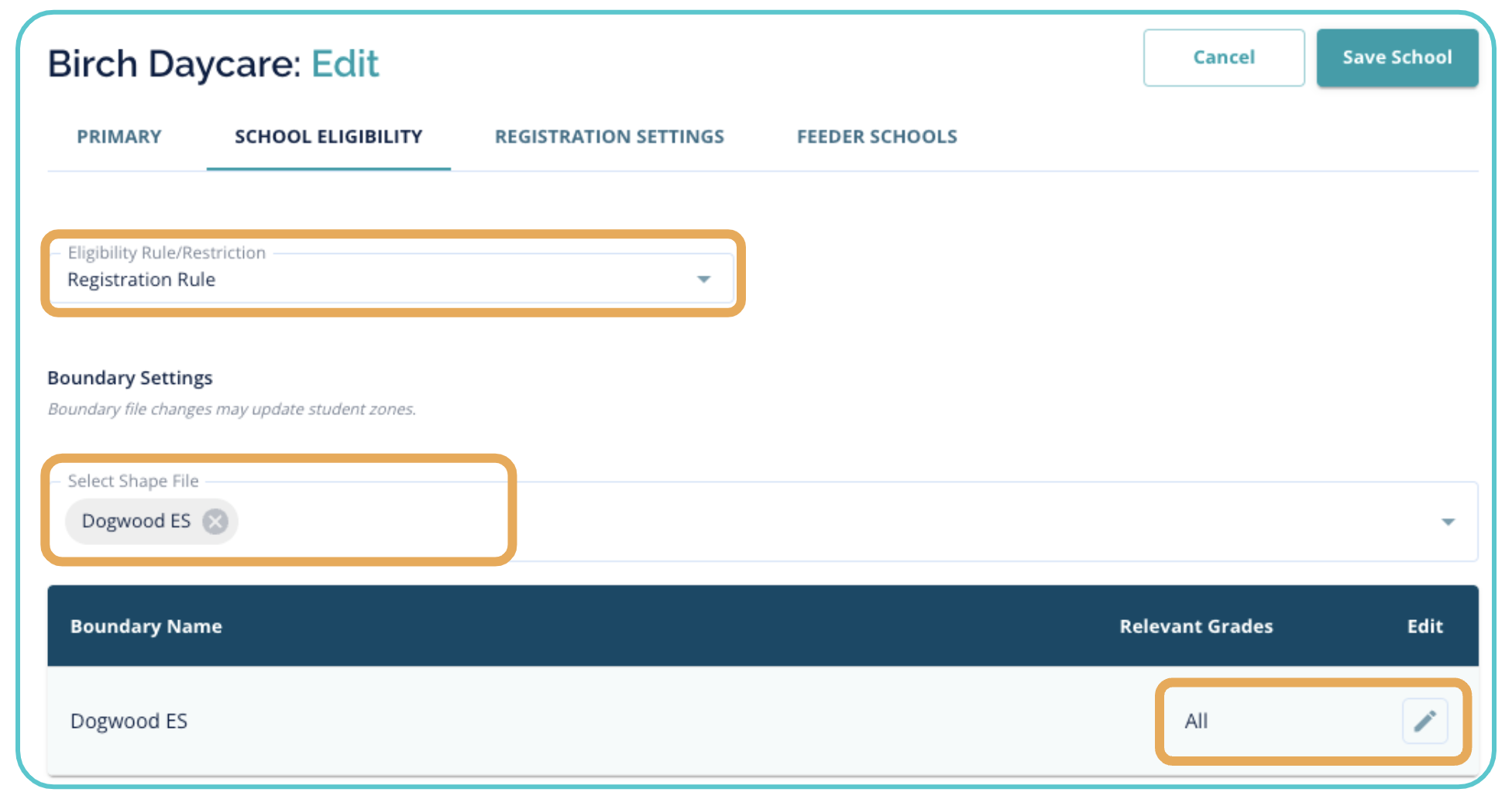
Task: Click the All grades value in the row
Action: click(1196, 722)
